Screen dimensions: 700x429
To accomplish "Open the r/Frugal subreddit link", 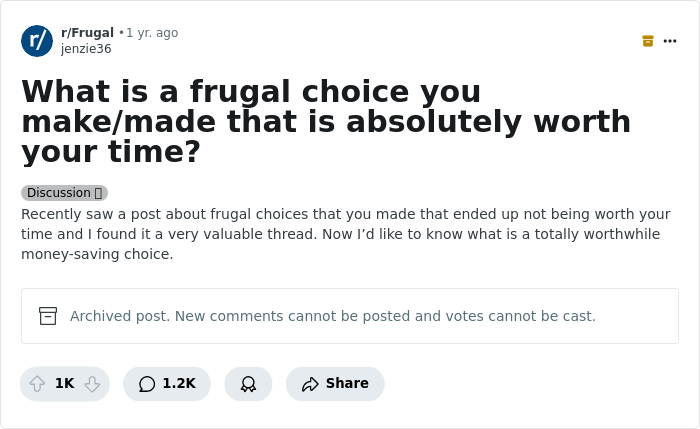I will [87, 33].
